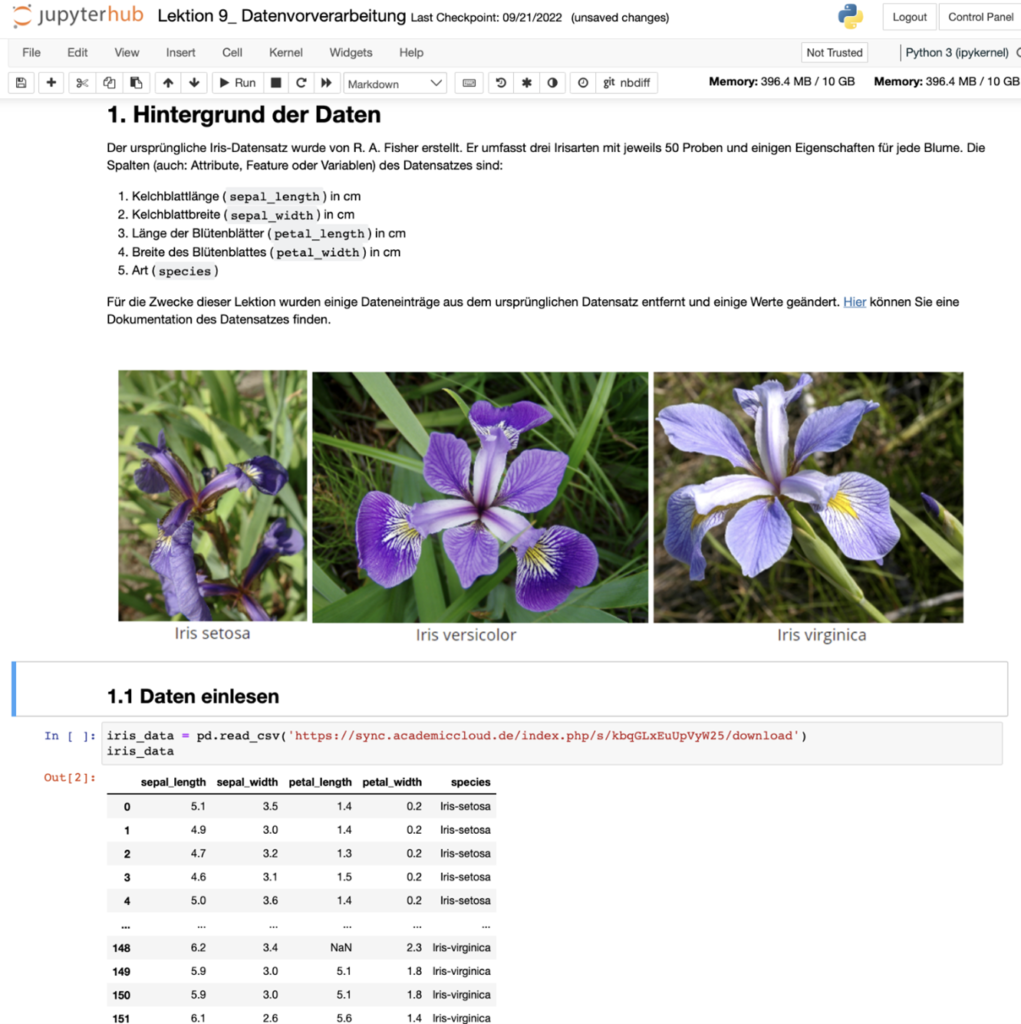Click the petal_width column header
Viewport: 1021px width, 1024px height.
click(392, 782)
